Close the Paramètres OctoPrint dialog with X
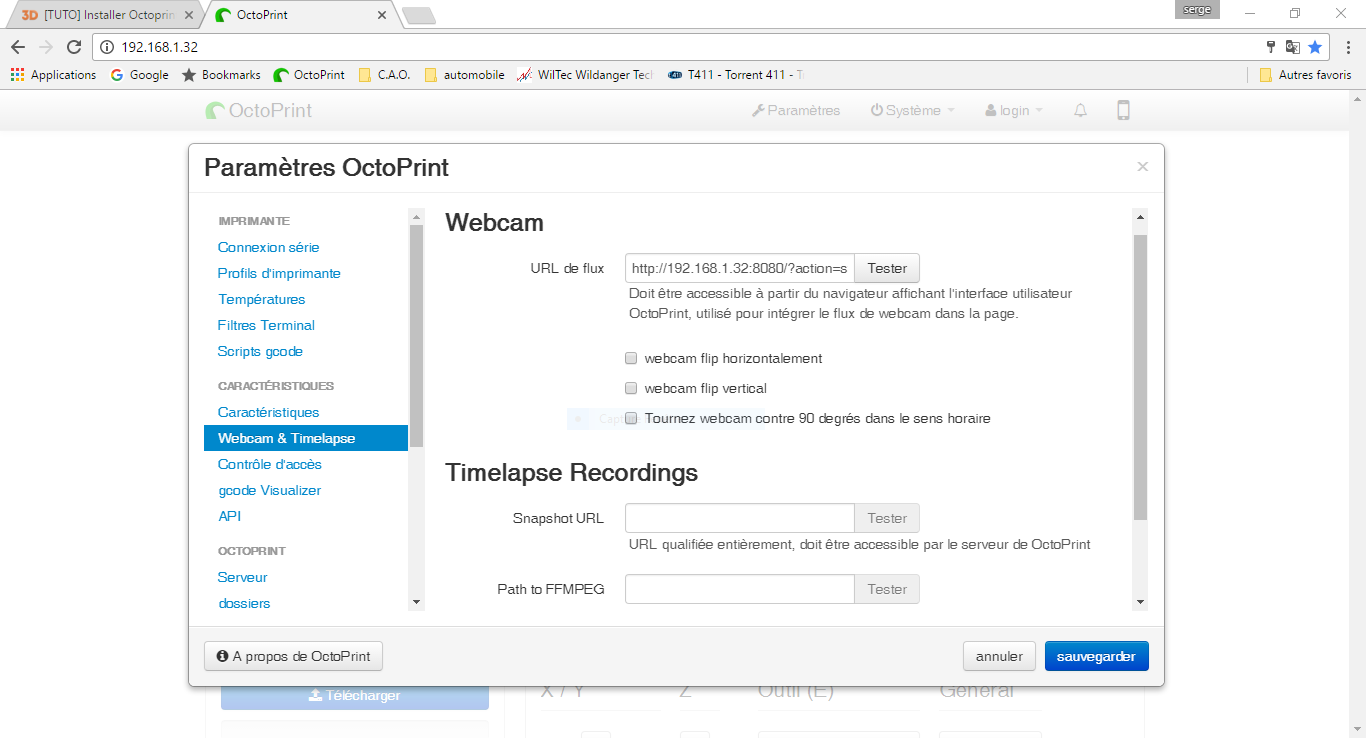Screen dimensions: 1366x738 pyautogui.click(x=1142, y=167)
